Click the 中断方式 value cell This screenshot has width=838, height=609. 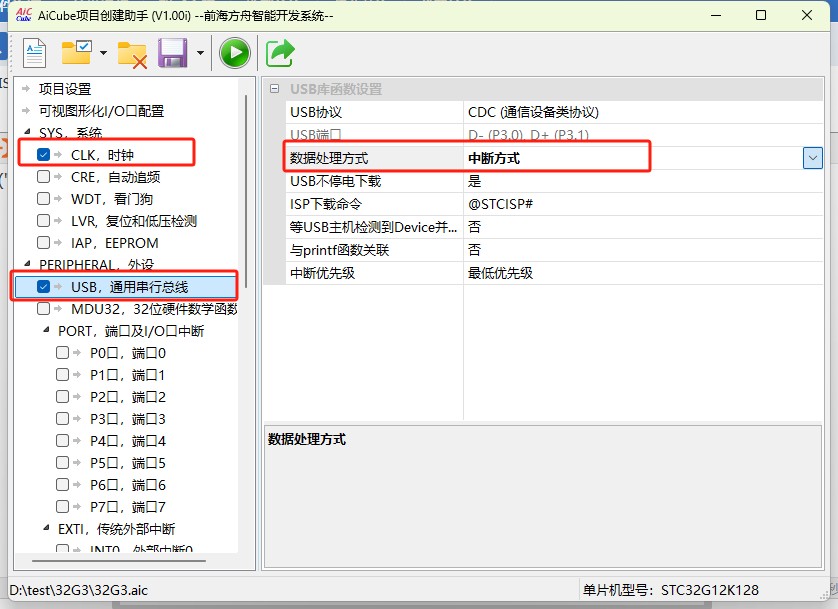coord(634,158)
